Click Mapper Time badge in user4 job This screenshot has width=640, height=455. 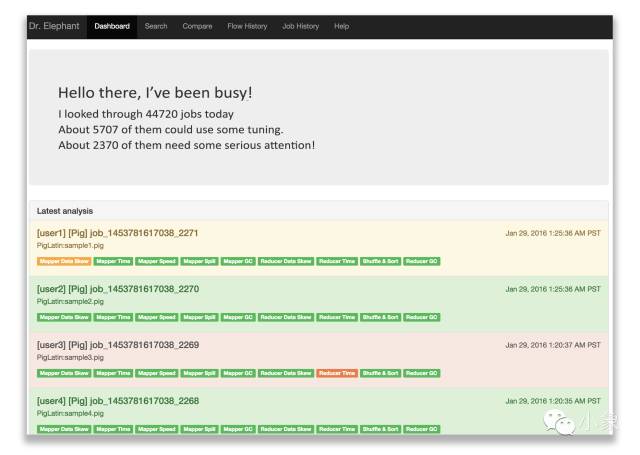pos(113,429)
